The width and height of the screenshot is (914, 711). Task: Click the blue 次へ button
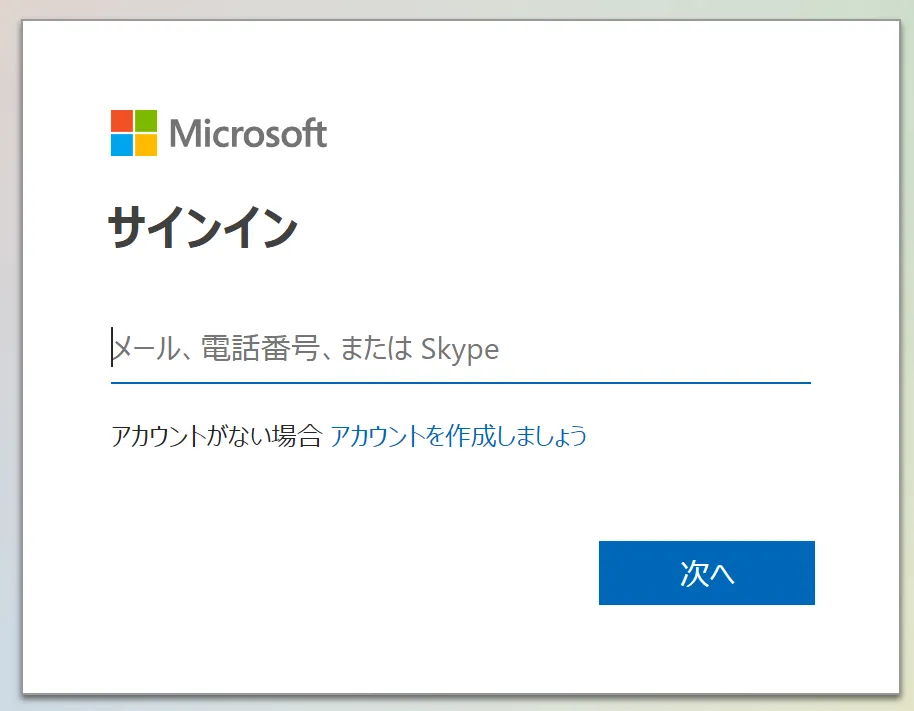pyautogui.click(x=706, y=573)
